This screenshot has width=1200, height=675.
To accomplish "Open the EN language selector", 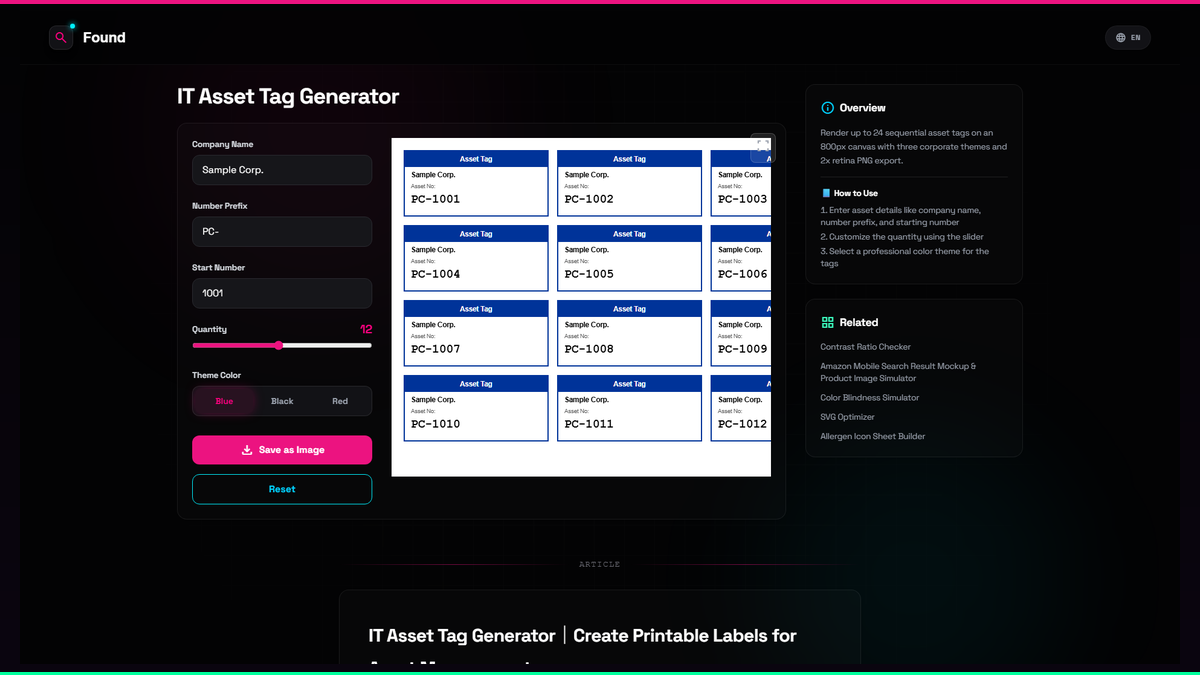I will tap(1128, 38).
